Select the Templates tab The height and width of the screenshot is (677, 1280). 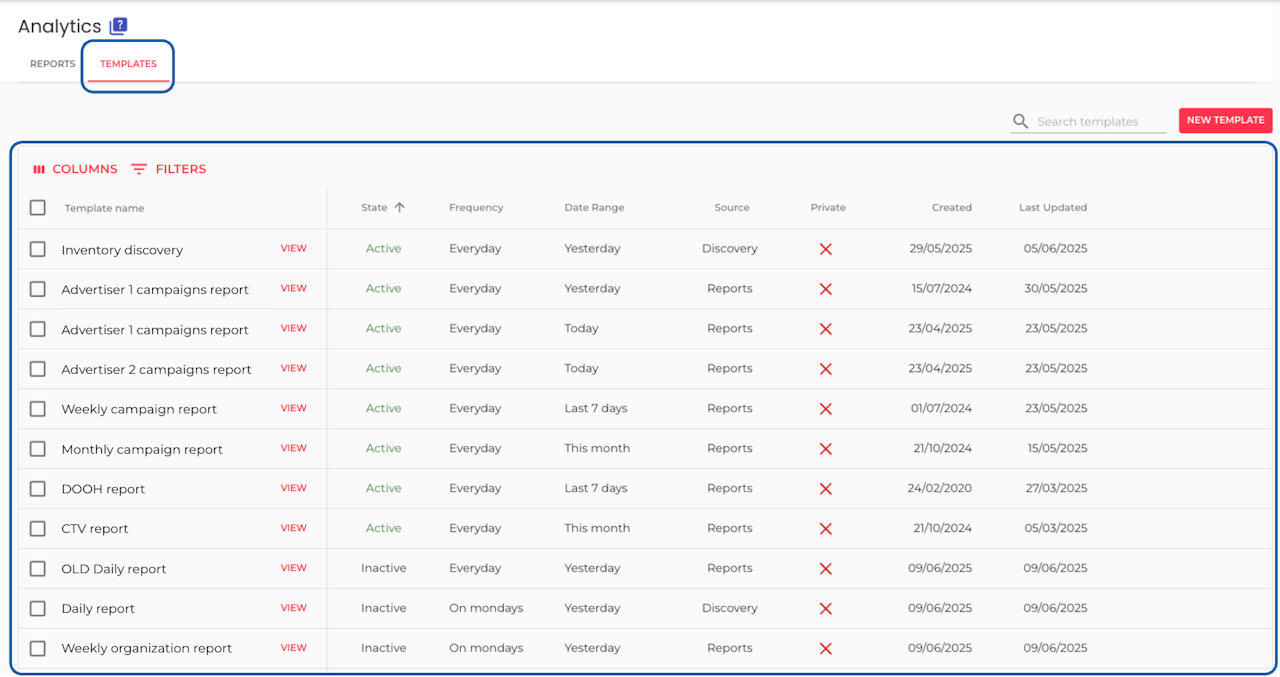128,64
